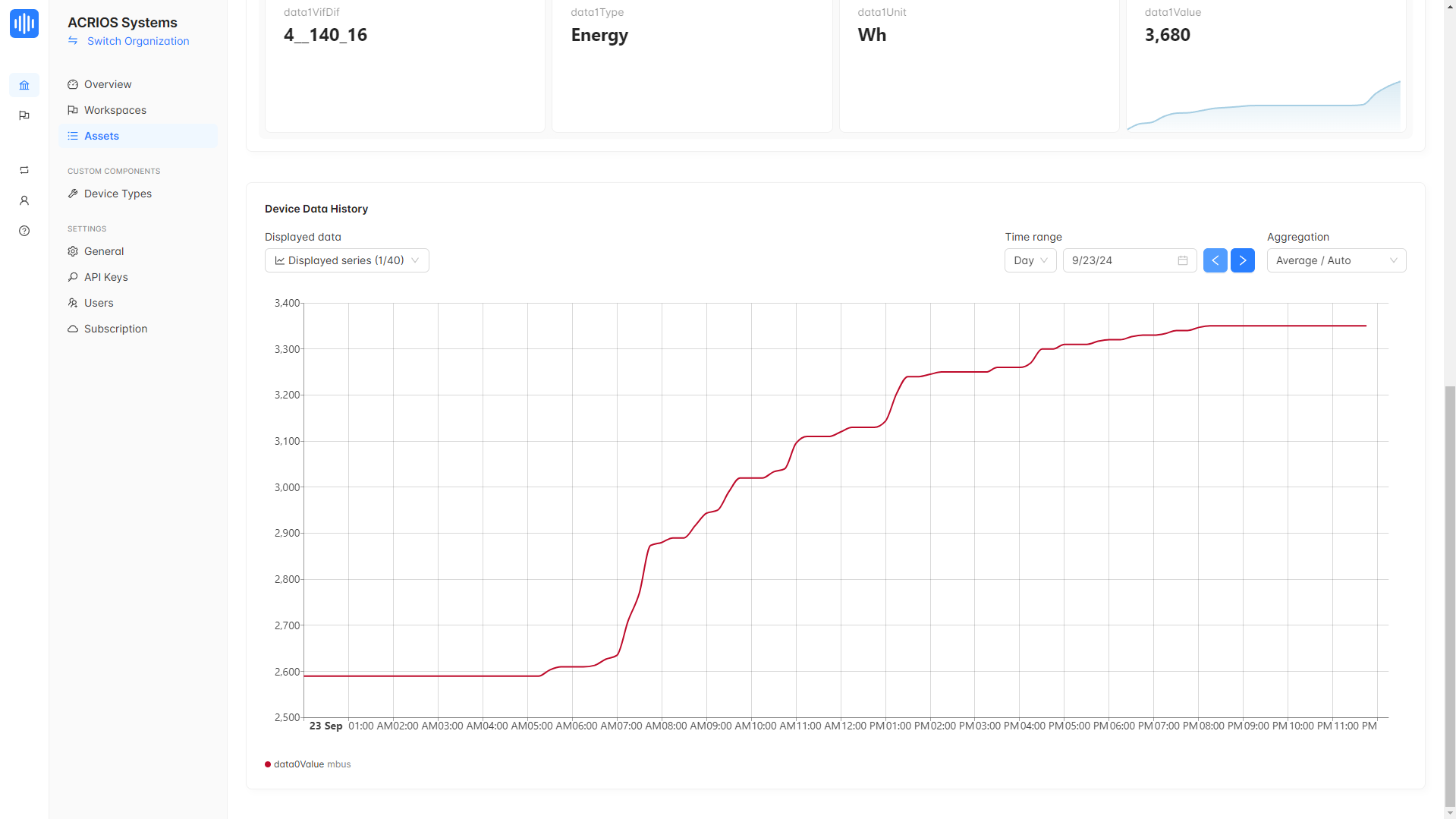This screenshot has width=1456, height=819.
Task: Go to previous day with left arrow
Action: tap(1215, 260)
